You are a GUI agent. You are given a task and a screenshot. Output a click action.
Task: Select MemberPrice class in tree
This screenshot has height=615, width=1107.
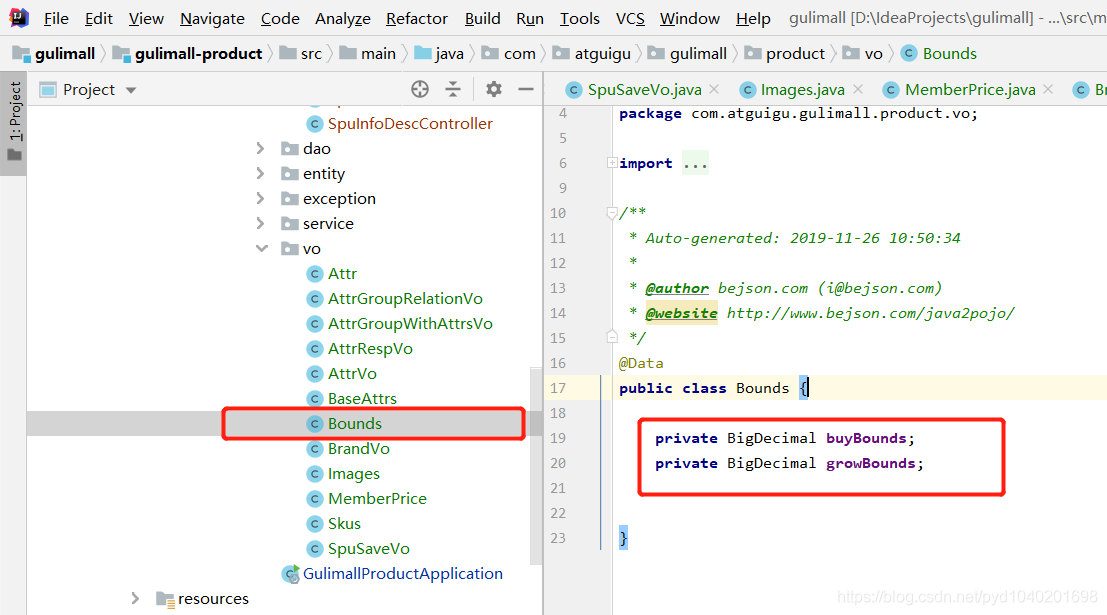coord(377,498)
